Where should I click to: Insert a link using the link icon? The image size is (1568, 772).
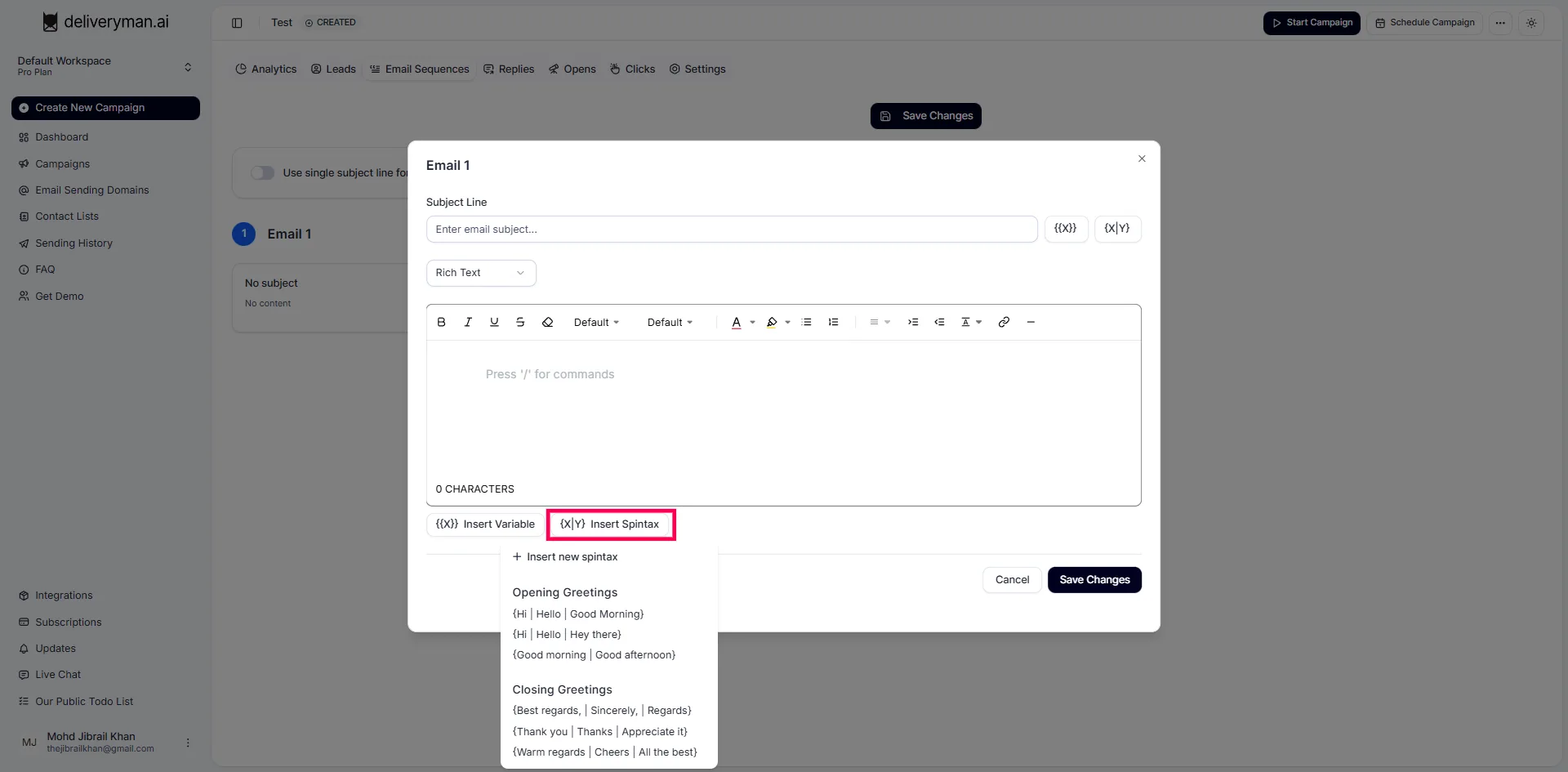1004,323
